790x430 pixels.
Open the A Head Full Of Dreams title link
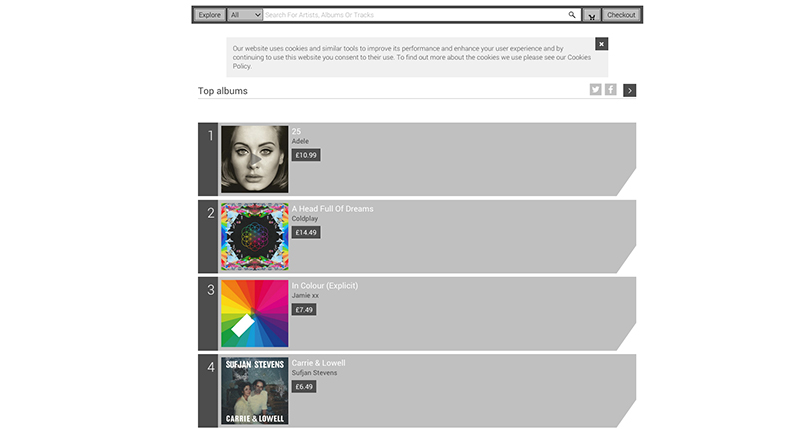pyautogui.click(x=332, y=209)
